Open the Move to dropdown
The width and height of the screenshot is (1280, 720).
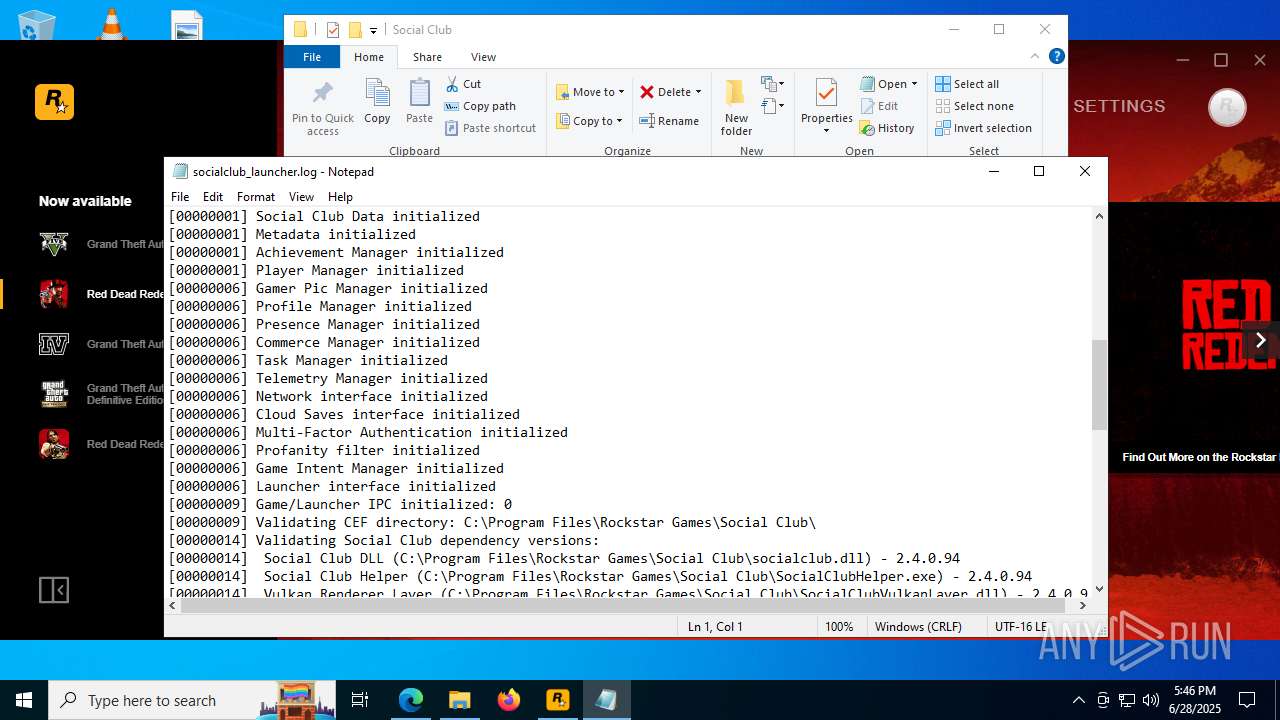pos(590,92)
